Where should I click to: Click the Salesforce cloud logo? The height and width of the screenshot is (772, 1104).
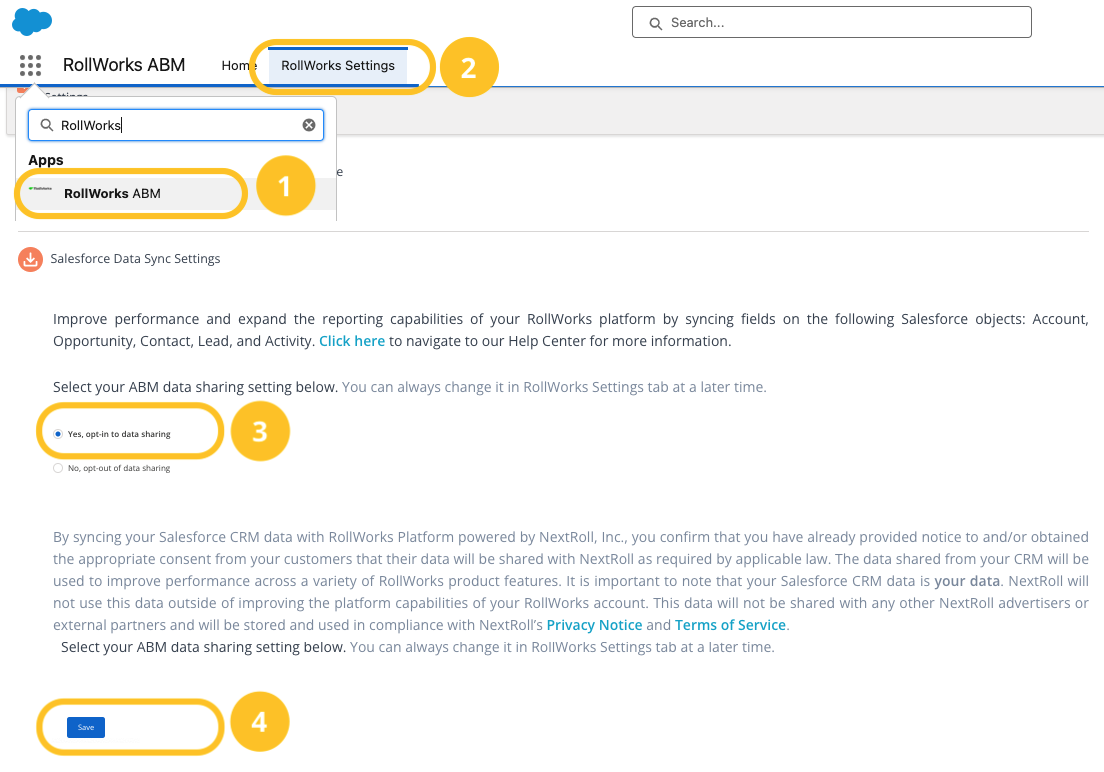[32, 20]
